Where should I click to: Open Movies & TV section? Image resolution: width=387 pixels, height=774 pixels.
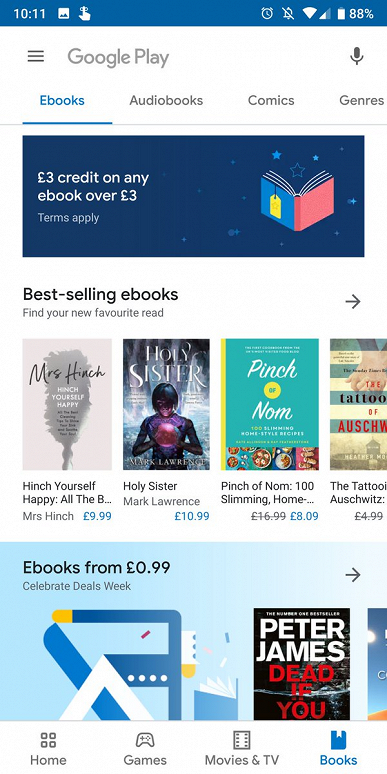(242, 748)
